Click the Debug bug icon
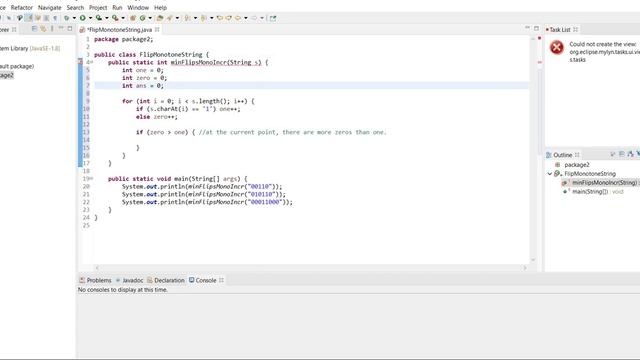640x360 pixels. click(x=67, y=18)
